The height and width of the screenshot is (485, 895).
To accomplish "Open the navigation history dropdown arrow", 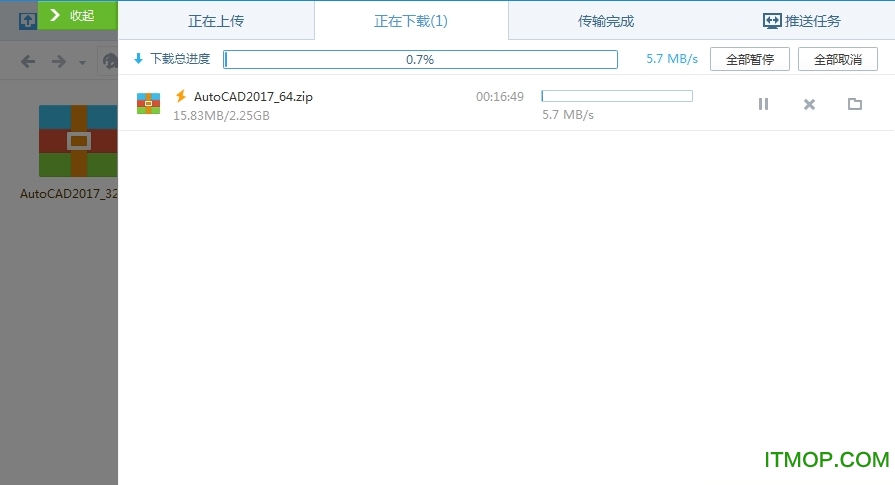I will pyautogui.click(x=83, y=62).
